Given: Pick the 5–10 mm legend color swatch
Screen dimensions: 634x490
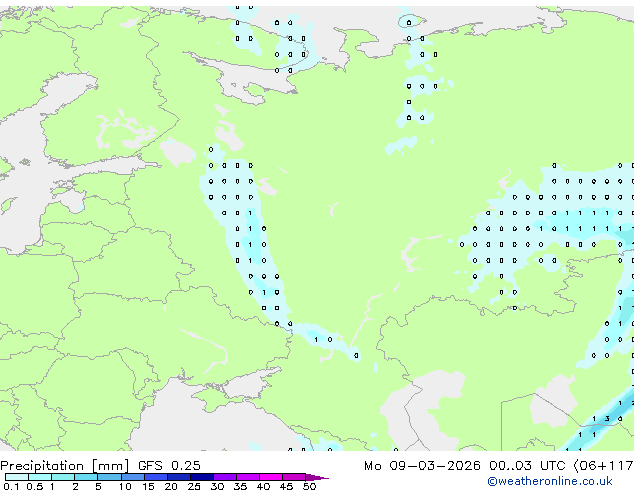Looking at the screenshot, I should (x=110, y=477).
